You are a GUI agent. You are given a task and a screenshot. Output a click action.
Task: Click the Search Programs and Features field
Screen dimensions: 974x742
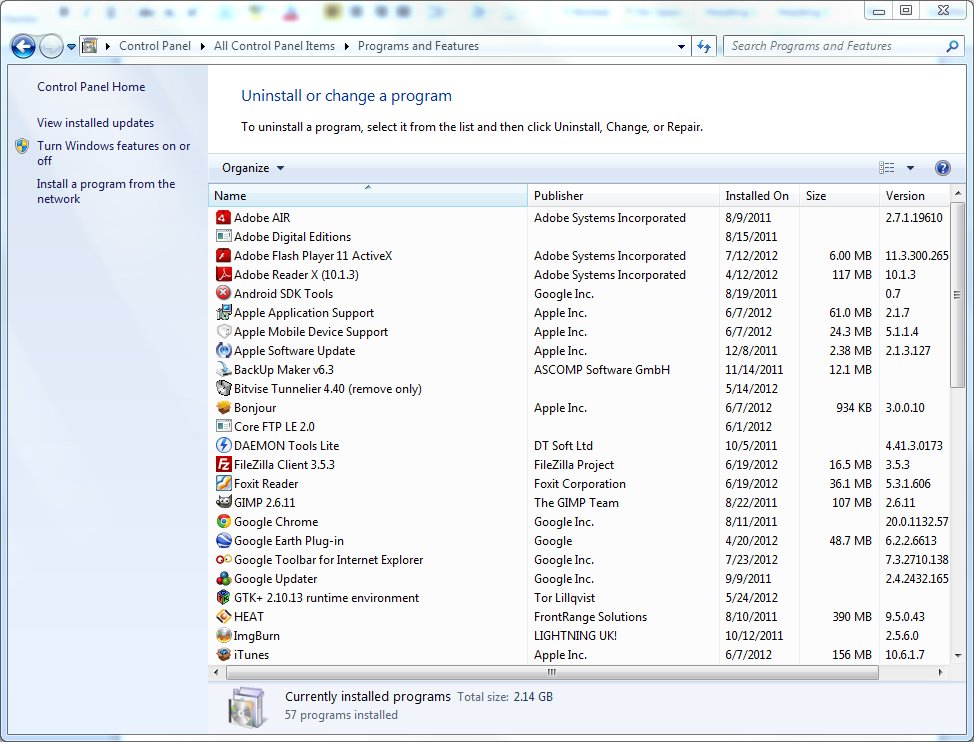point(835,46)
